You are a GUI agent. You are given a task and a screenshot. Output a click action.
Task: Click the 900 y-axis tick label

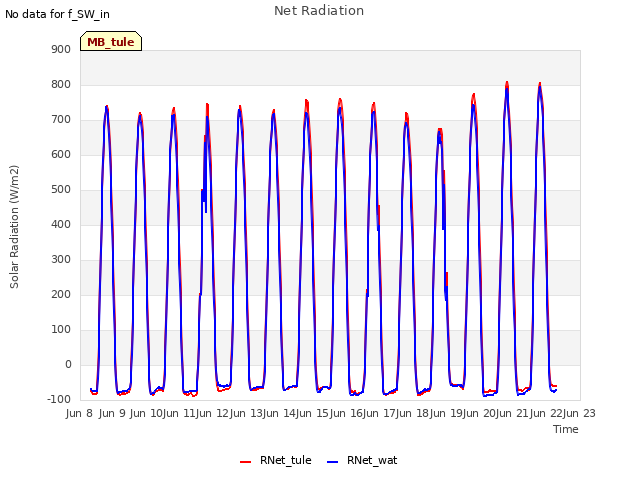(61, 49)
